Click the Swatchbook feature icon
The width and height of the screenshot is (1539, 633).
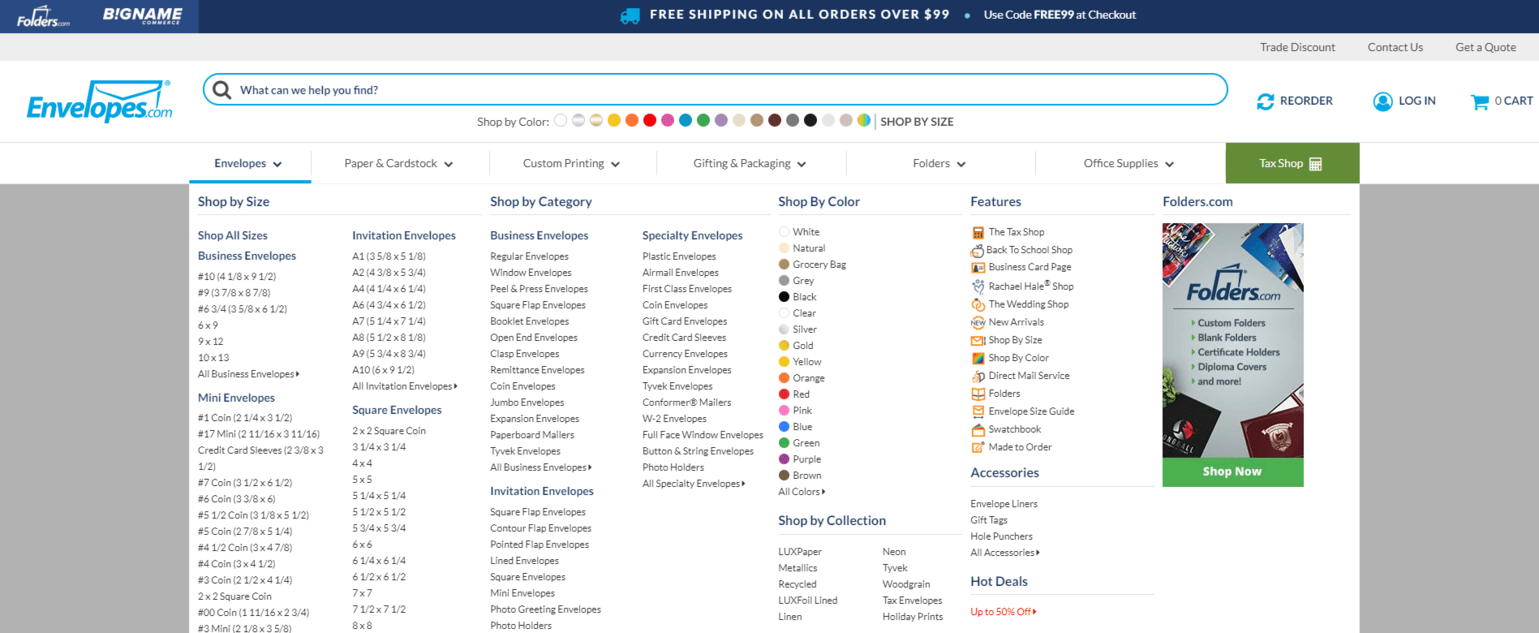[x=978, y=429]
